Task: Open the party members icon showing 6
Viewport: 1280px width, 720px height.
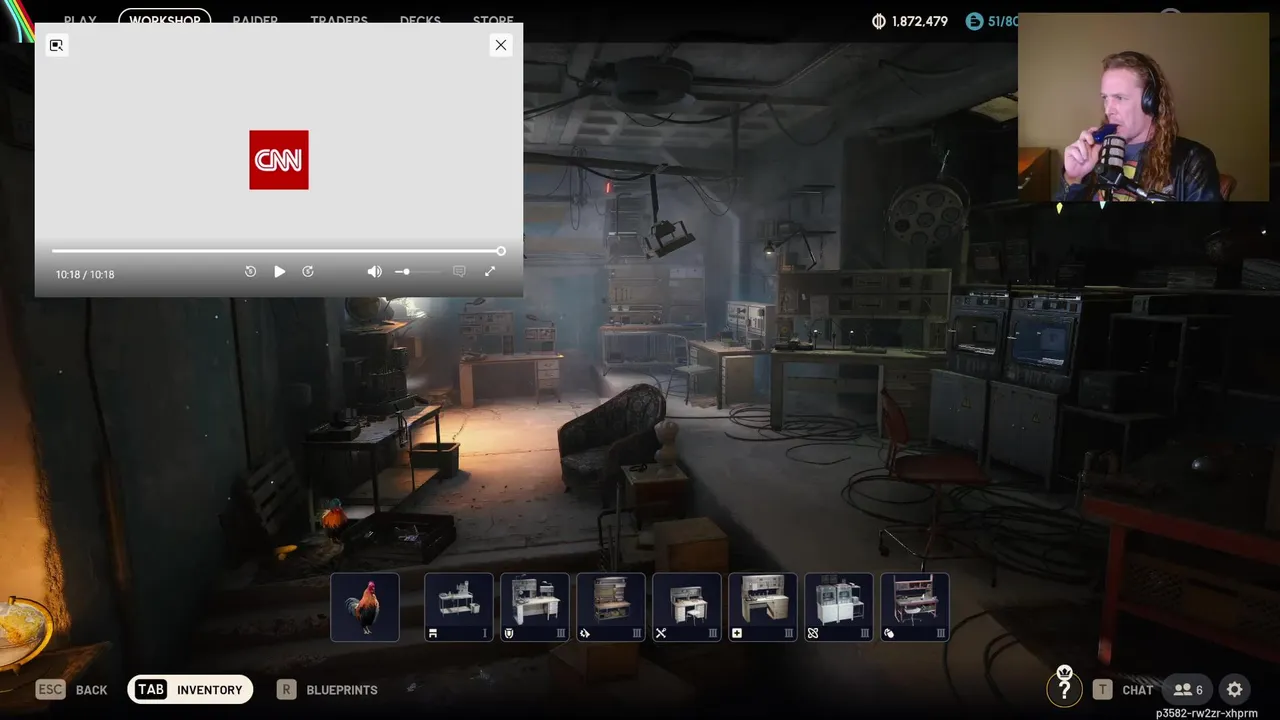Action: tap(1188, 689)
